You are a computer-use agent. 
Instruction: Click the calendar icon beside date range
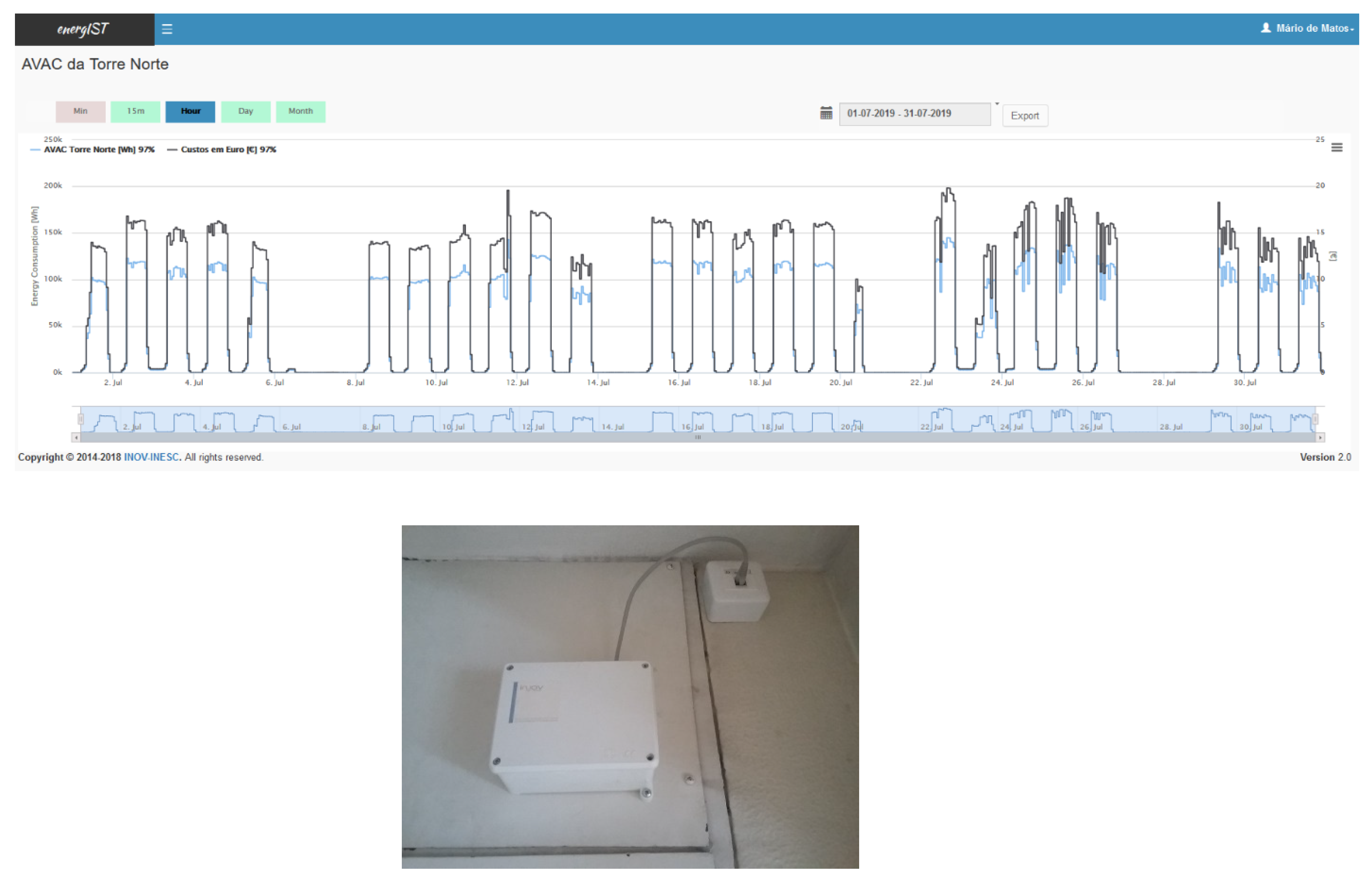click(x=826, y=113)
